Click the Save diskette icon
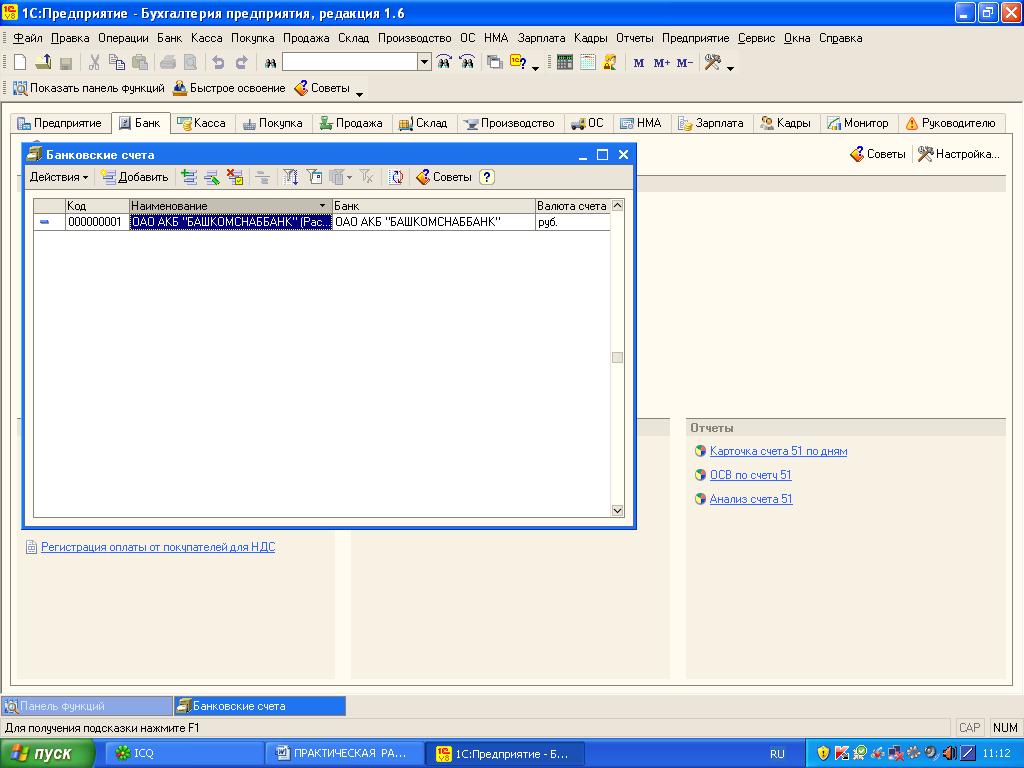This screenshot has height=768, width=1024. pyautogui.click(x=66, y=63)
